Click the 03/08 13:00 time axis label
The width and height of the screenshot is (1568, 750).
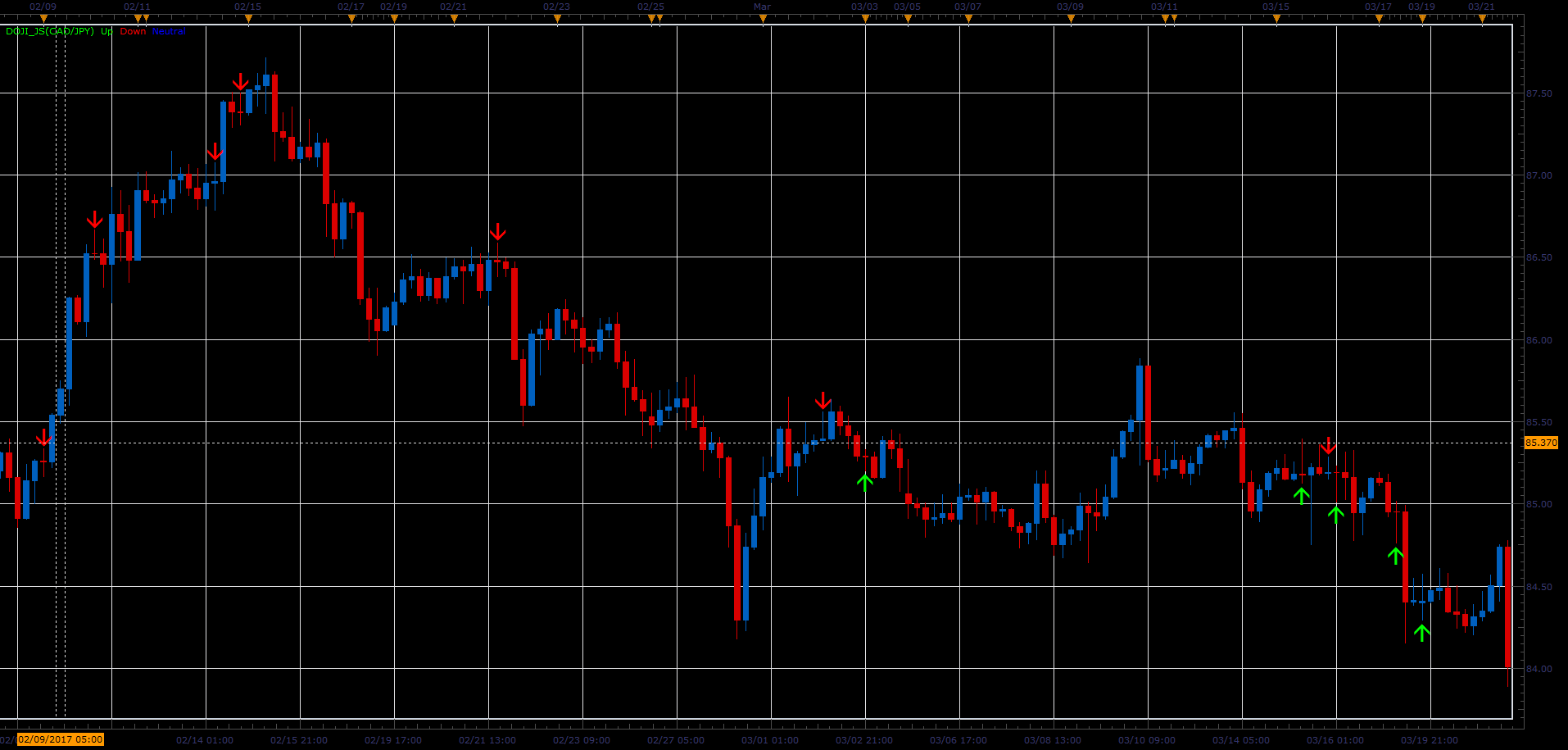[1053, 740]
